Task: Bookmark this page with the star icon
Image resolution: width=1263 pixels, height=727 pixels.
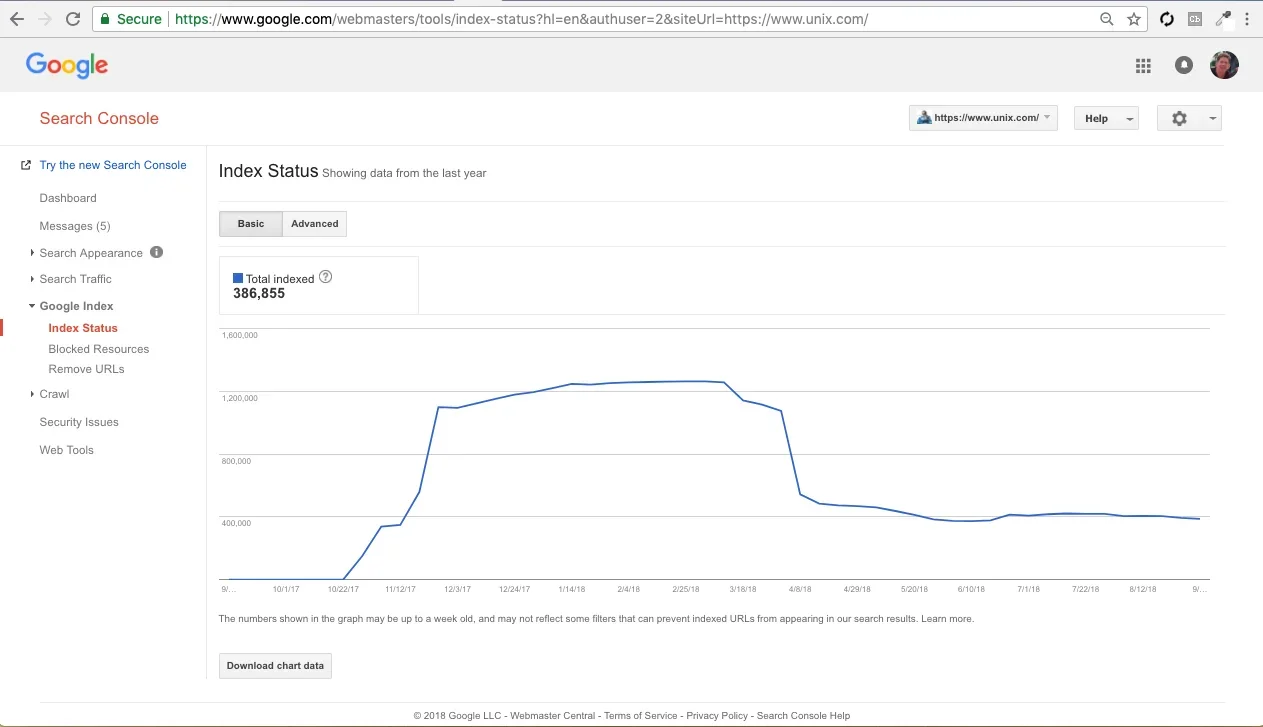Action: 1134,19
